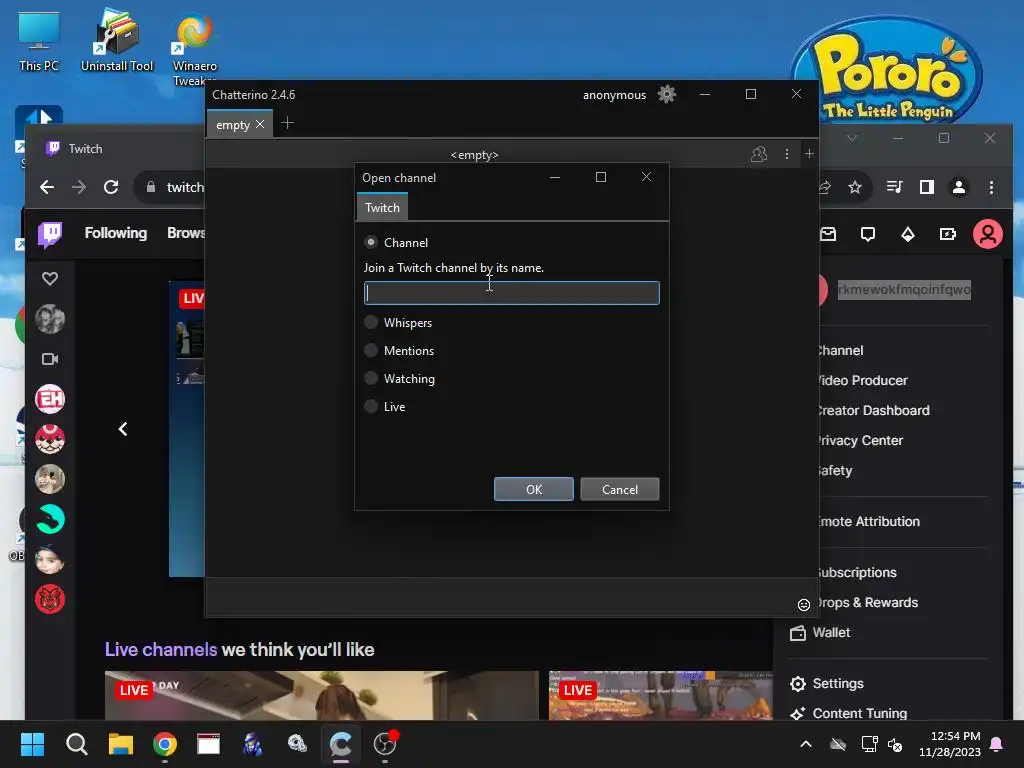Select the Watching radio button
1024x768 pixels.
point(371,379)
